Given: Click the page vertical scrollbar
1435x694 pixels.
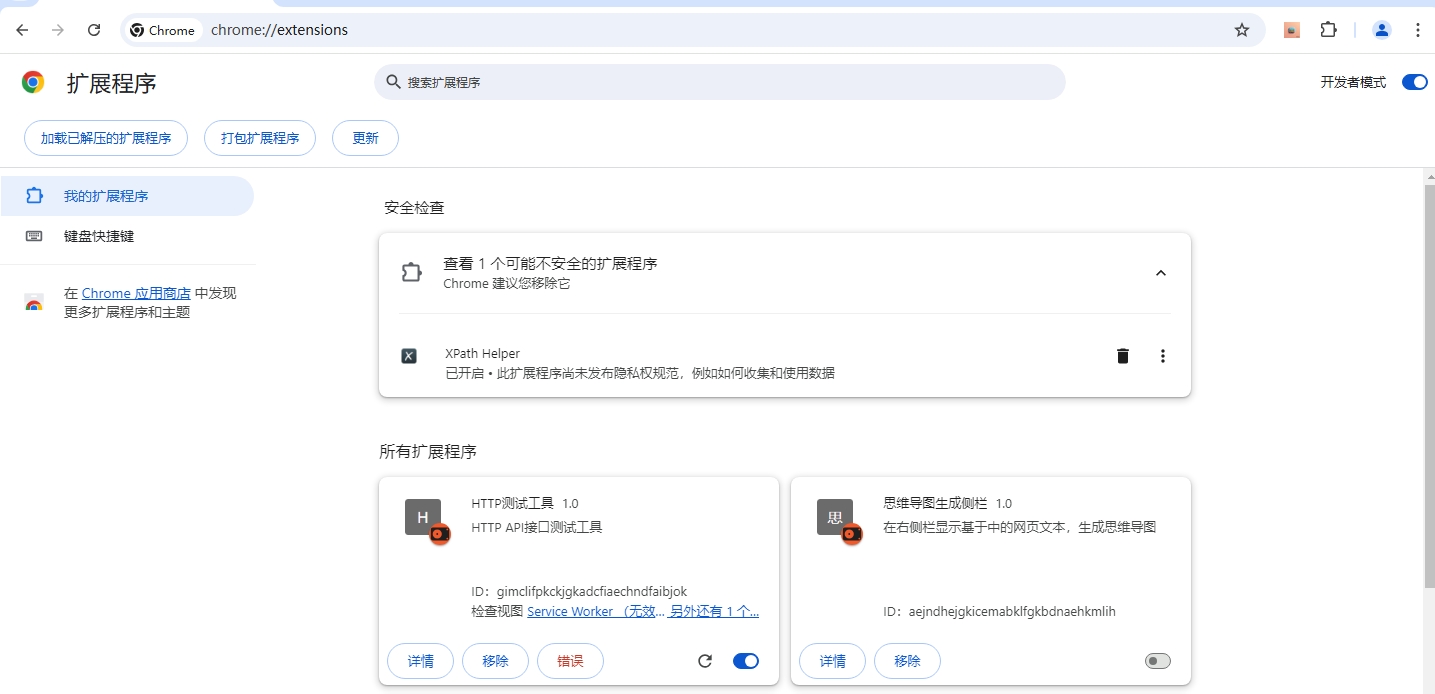Looking at the screenshot, I should 1429,385.
